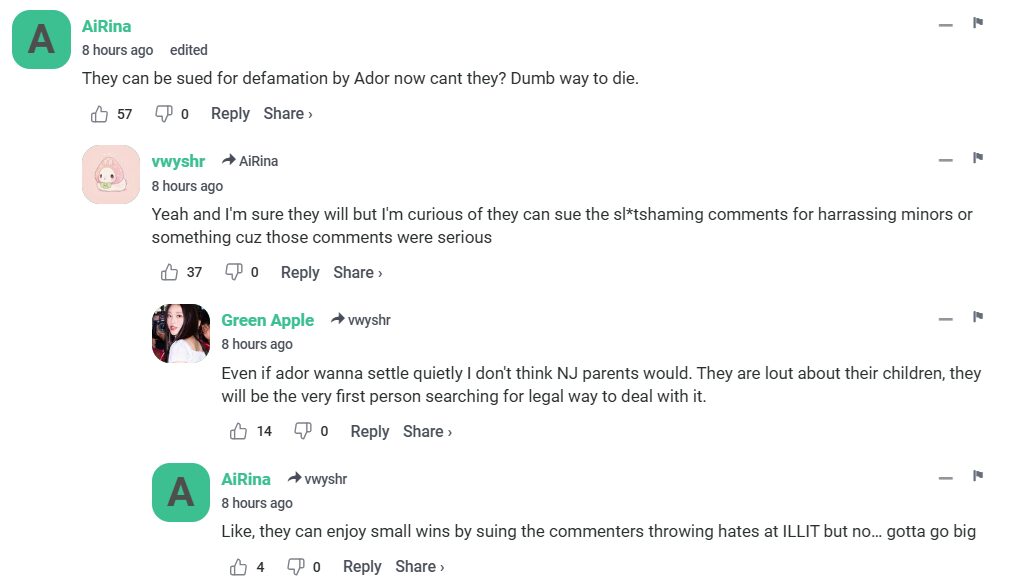Click vwyshr's pink bunny avatar
The height and width of the screenshot is (587, 1009).
111,174
